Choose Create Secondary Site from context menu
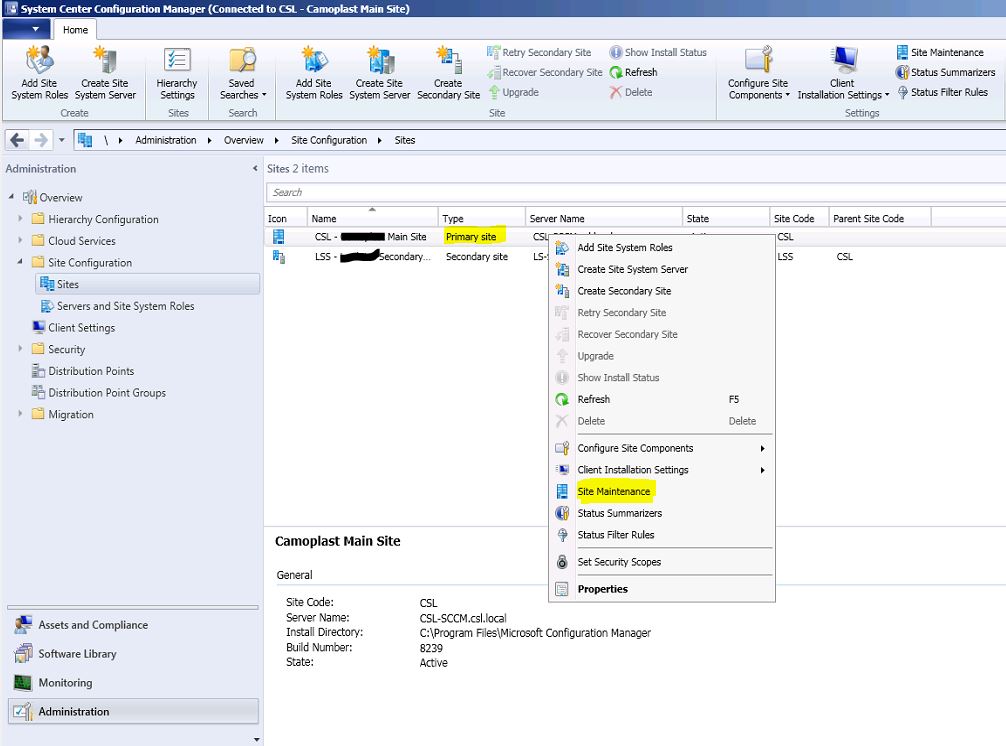Image resolution: width=1006 pixels, height=746 pixels. (661, 291)
